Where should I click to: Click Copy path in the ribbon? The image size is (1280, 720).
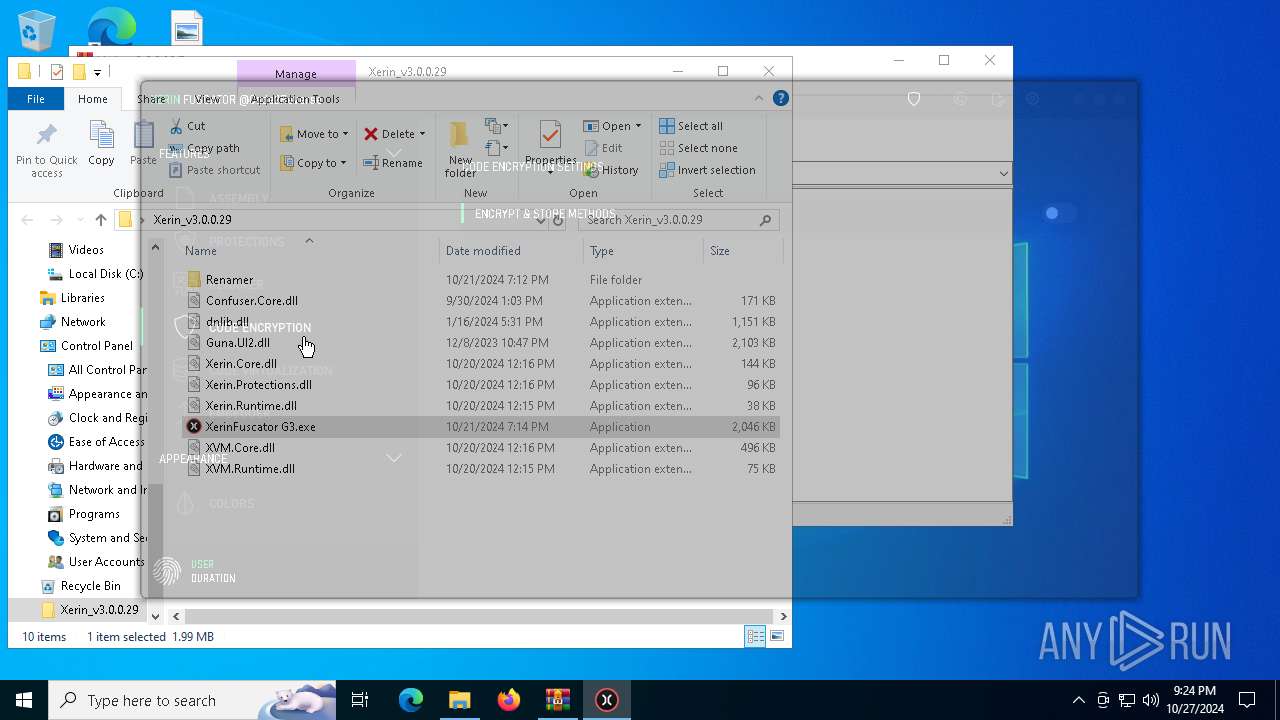click(x=204, y=148)
